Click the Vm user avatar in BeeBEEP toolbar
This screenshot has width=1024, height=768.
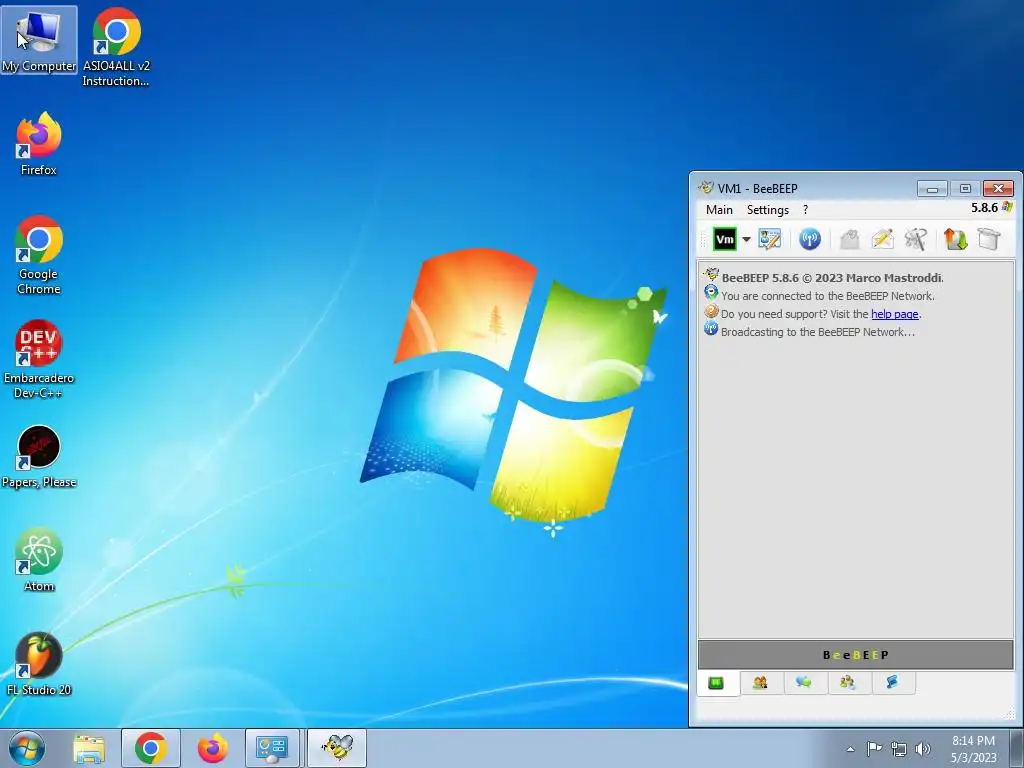pyautogui.click(x=725, y=239)
